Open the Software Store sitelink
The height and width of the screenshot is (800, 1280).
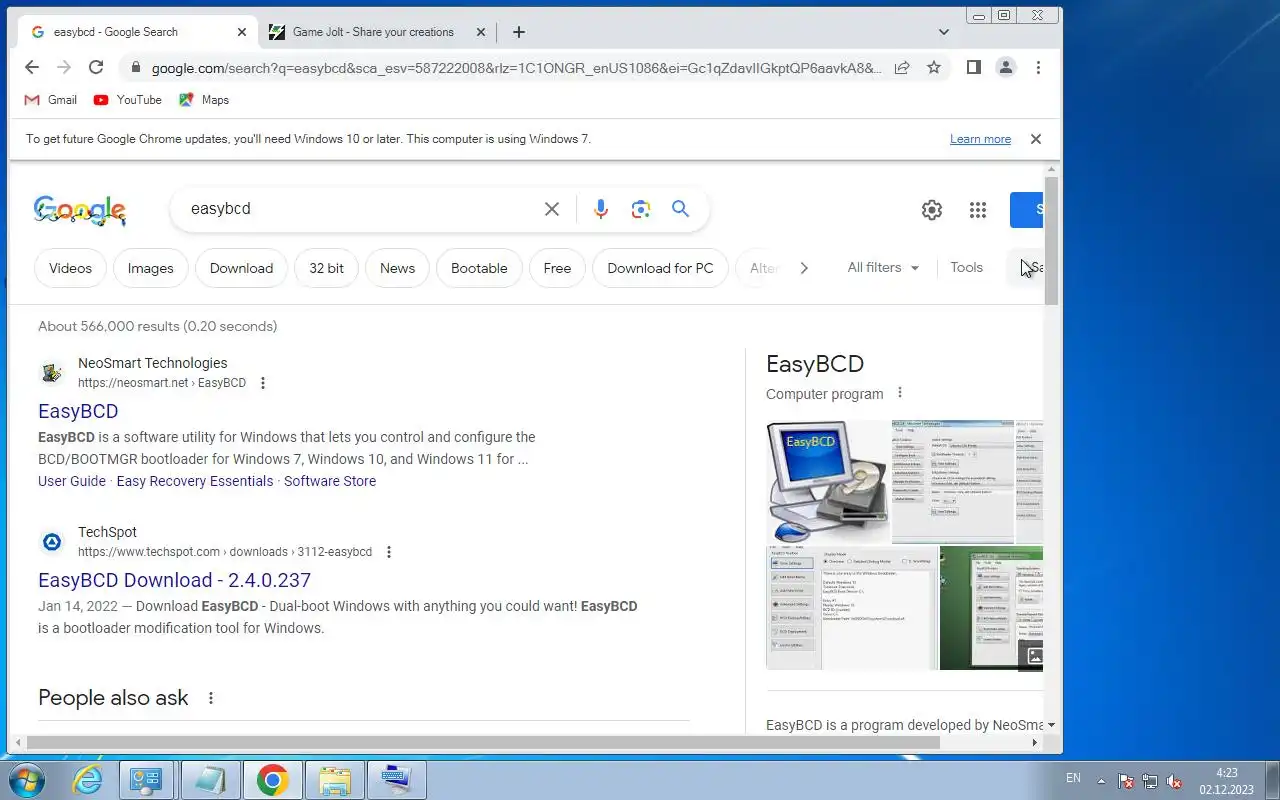tap(330, 481)
